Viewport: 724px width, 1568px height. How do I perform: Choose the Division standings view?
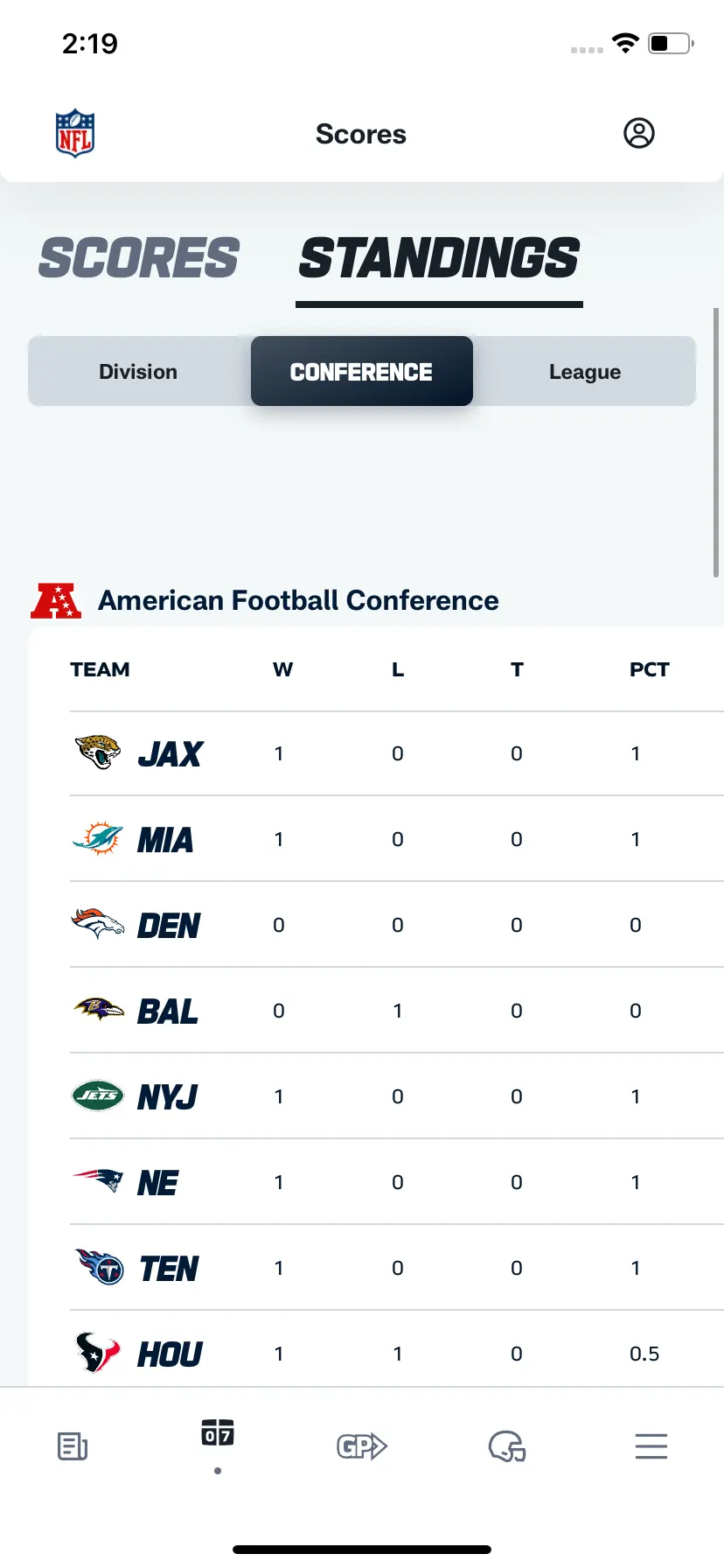[x=138, y=372]
